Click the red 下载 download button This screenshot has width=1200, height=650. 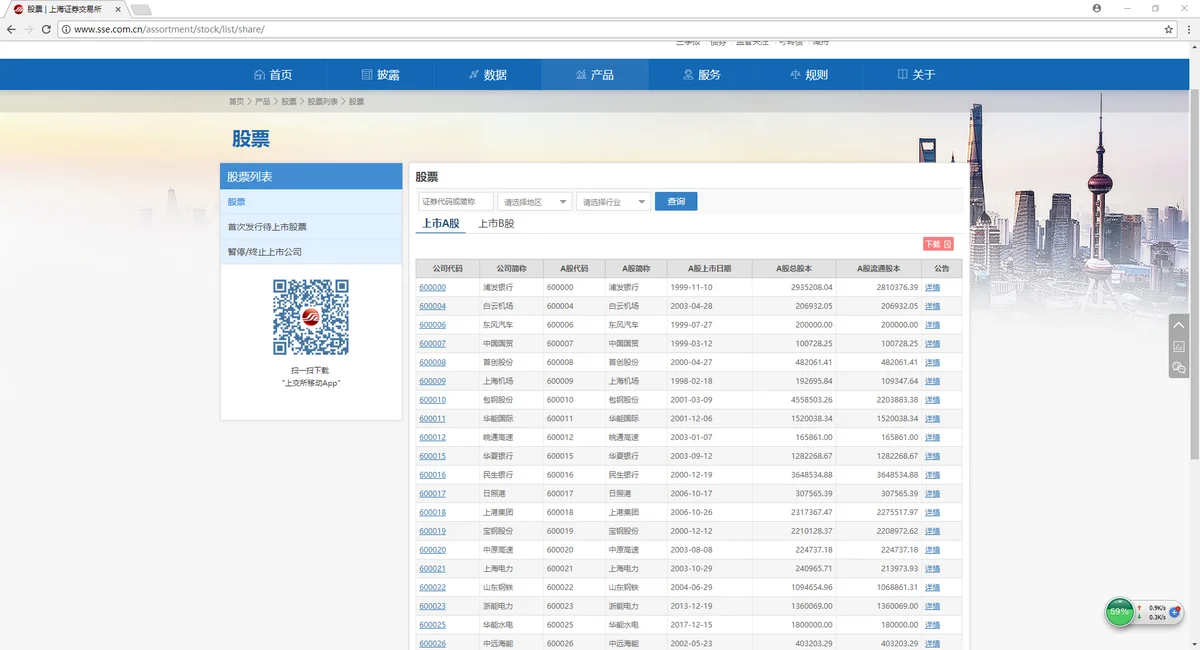tap(938, 244)
